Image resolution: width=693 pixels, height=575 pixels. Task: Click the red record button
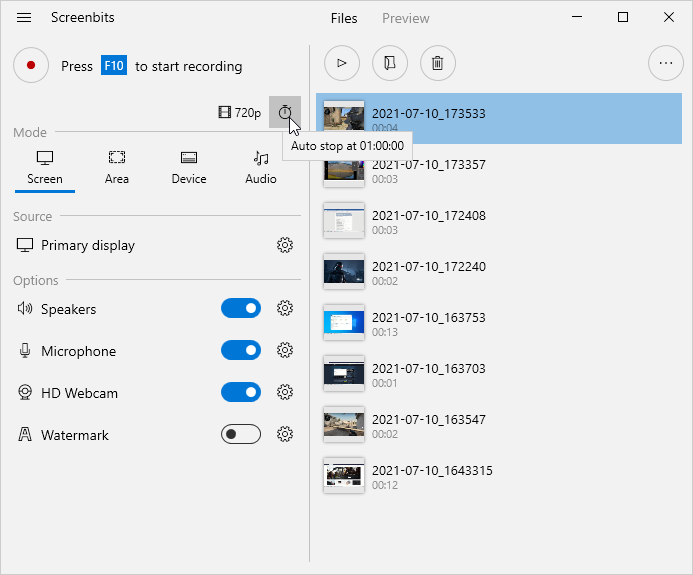[x=31, y=65]
